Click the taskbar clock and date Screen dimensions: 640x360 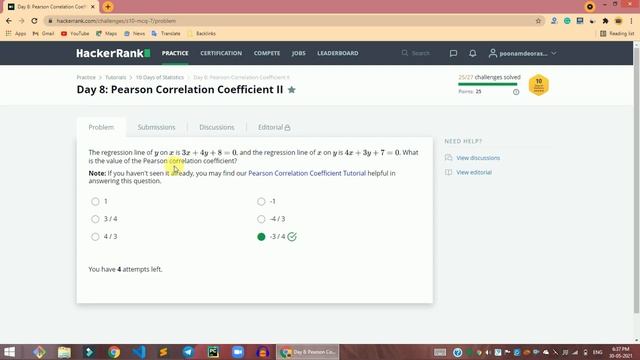click(621, 352)
